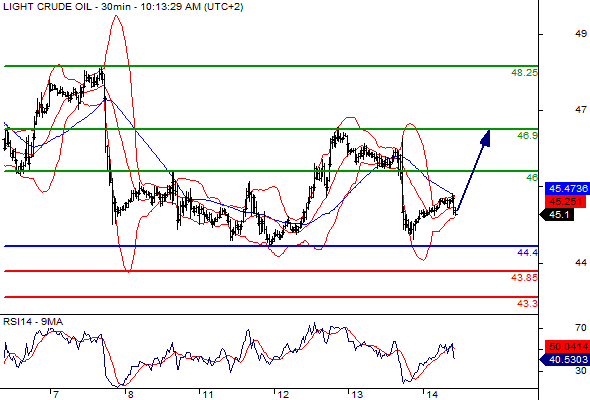Image resolution: width=590 pixels, height=400 pixels.
Task: Select the red 43.85 support label
Action: [x=524, y=278]
